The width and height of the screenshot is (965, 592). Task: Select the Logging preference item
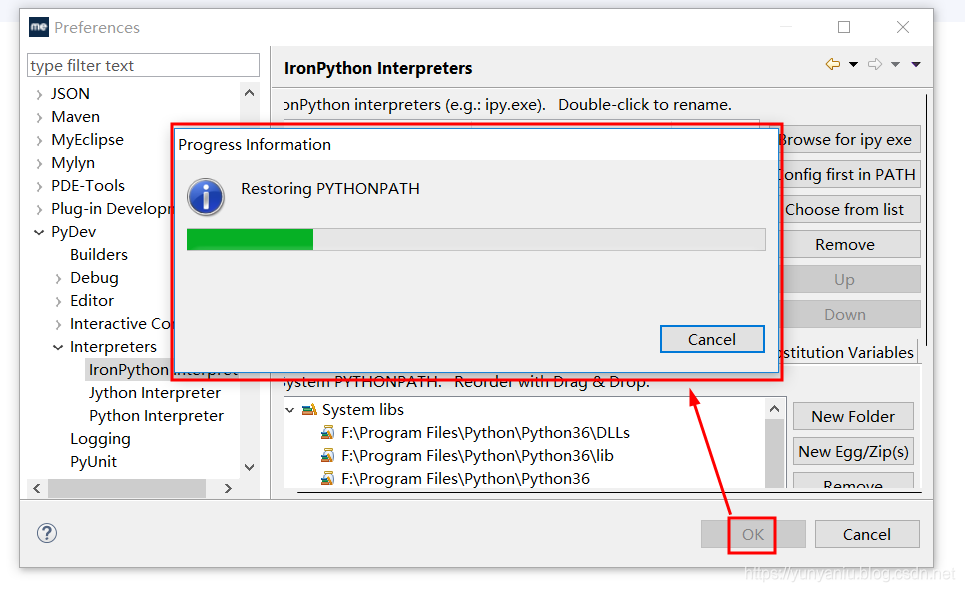click(100, 439)
